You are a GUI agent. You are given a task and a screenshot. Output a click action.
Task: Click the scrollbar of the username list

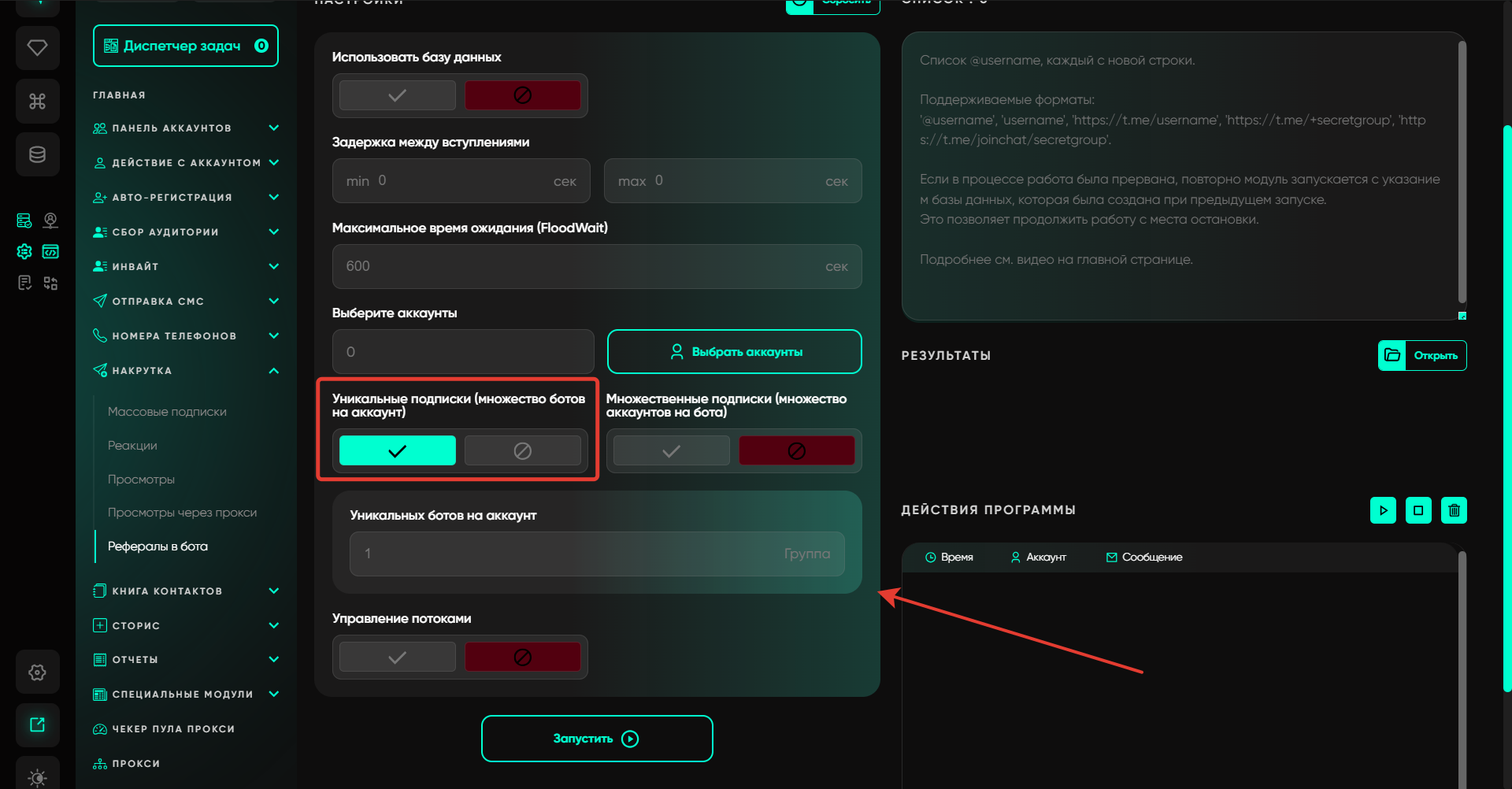1462,173
